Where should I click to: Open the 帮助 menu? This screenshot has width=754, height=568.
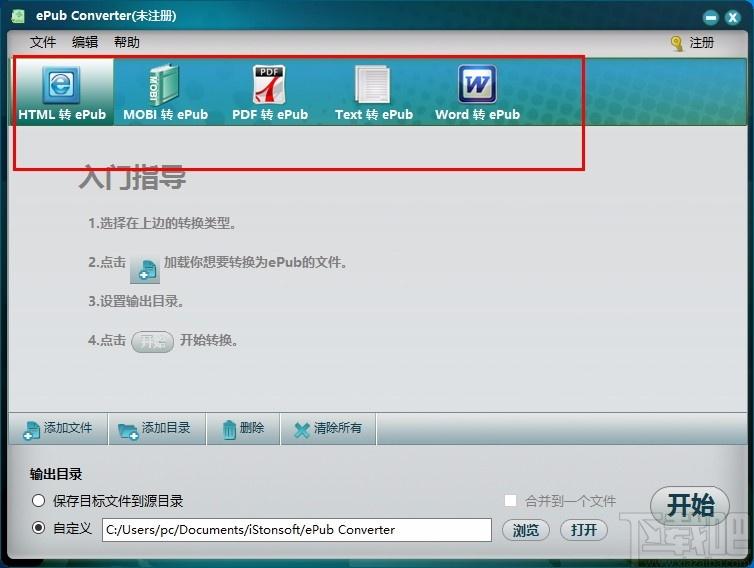point(127,42)
